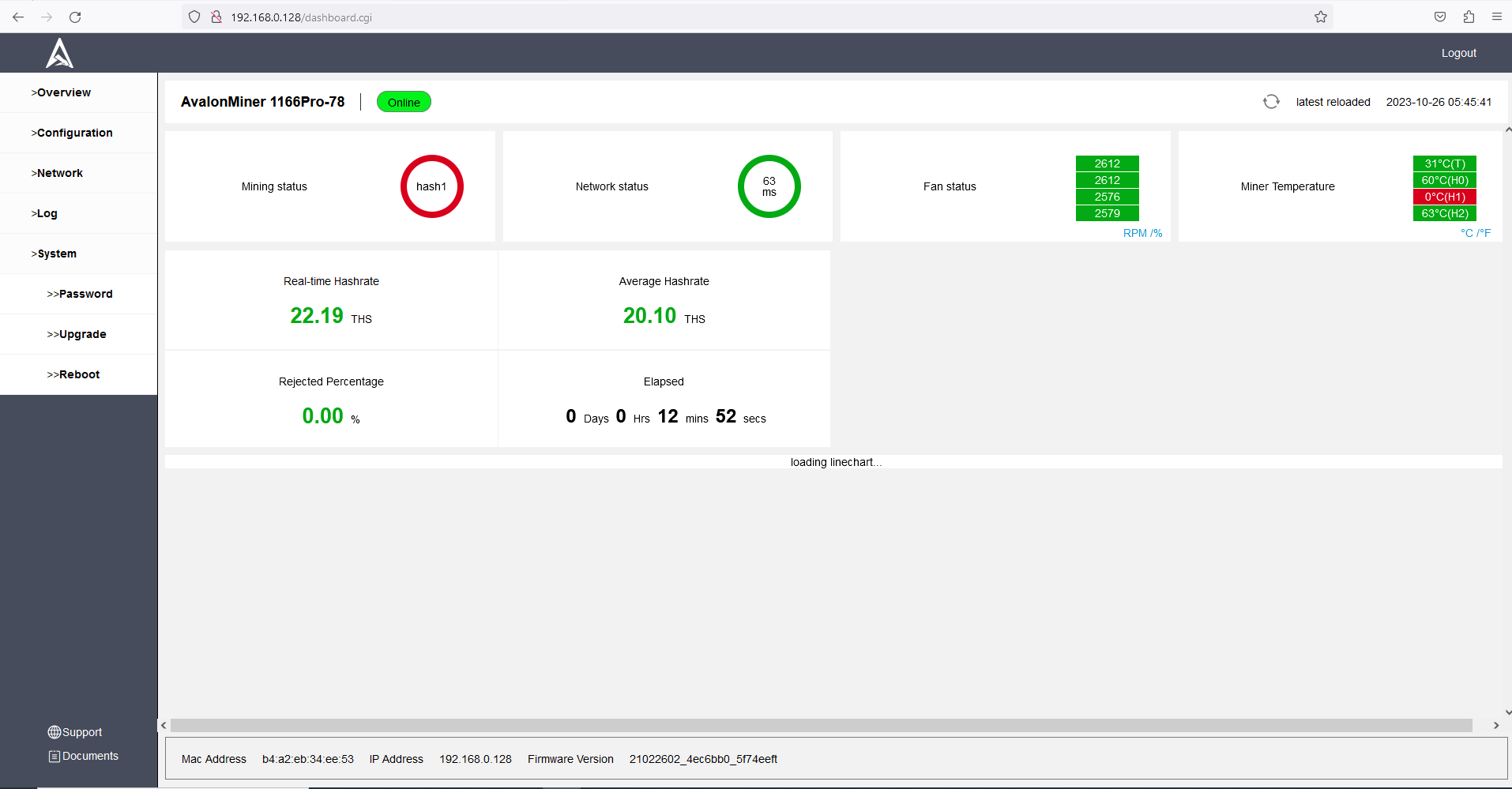Click the loading linechart text
The width and height of the screenshot is (1512, 789).
point(836,462)
